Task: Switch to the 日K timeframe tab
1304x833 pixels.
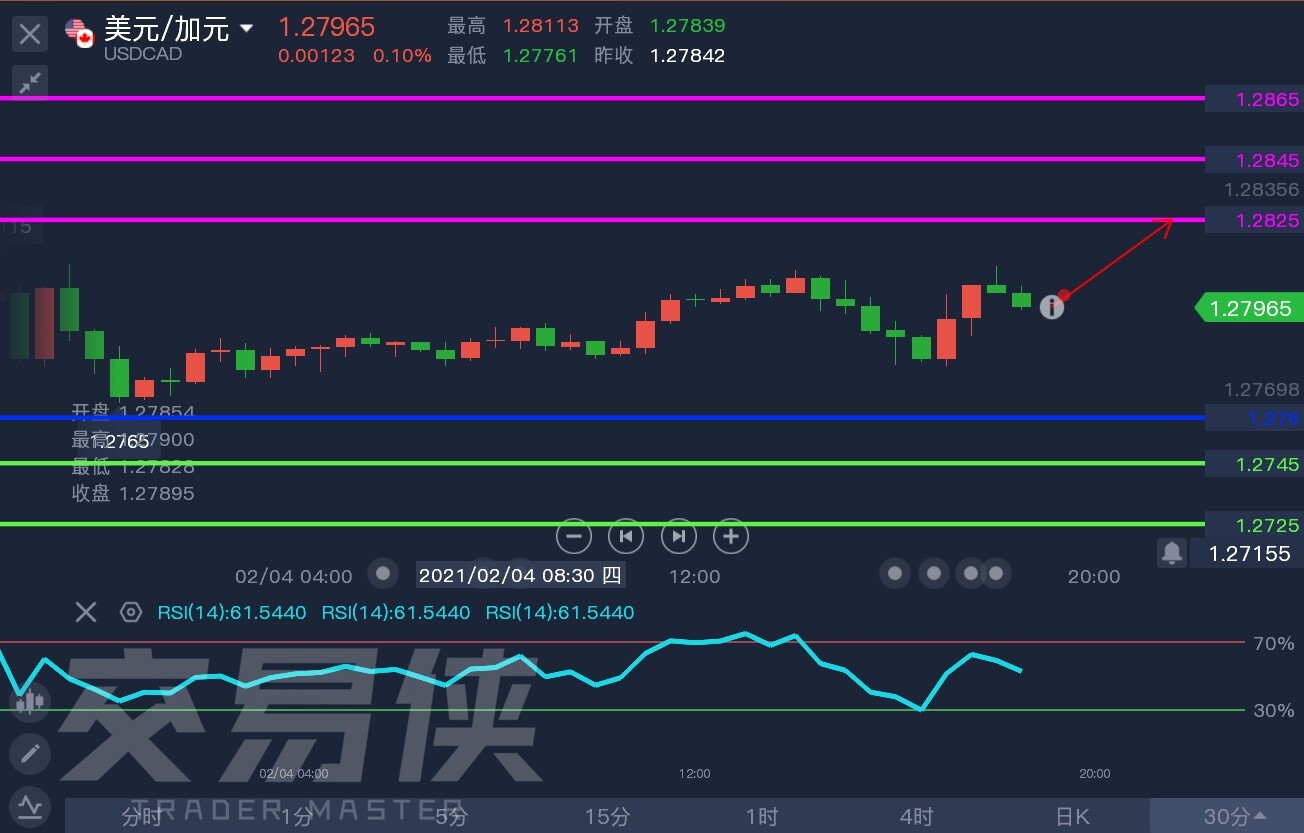Action: click(x=1071, y=817)
